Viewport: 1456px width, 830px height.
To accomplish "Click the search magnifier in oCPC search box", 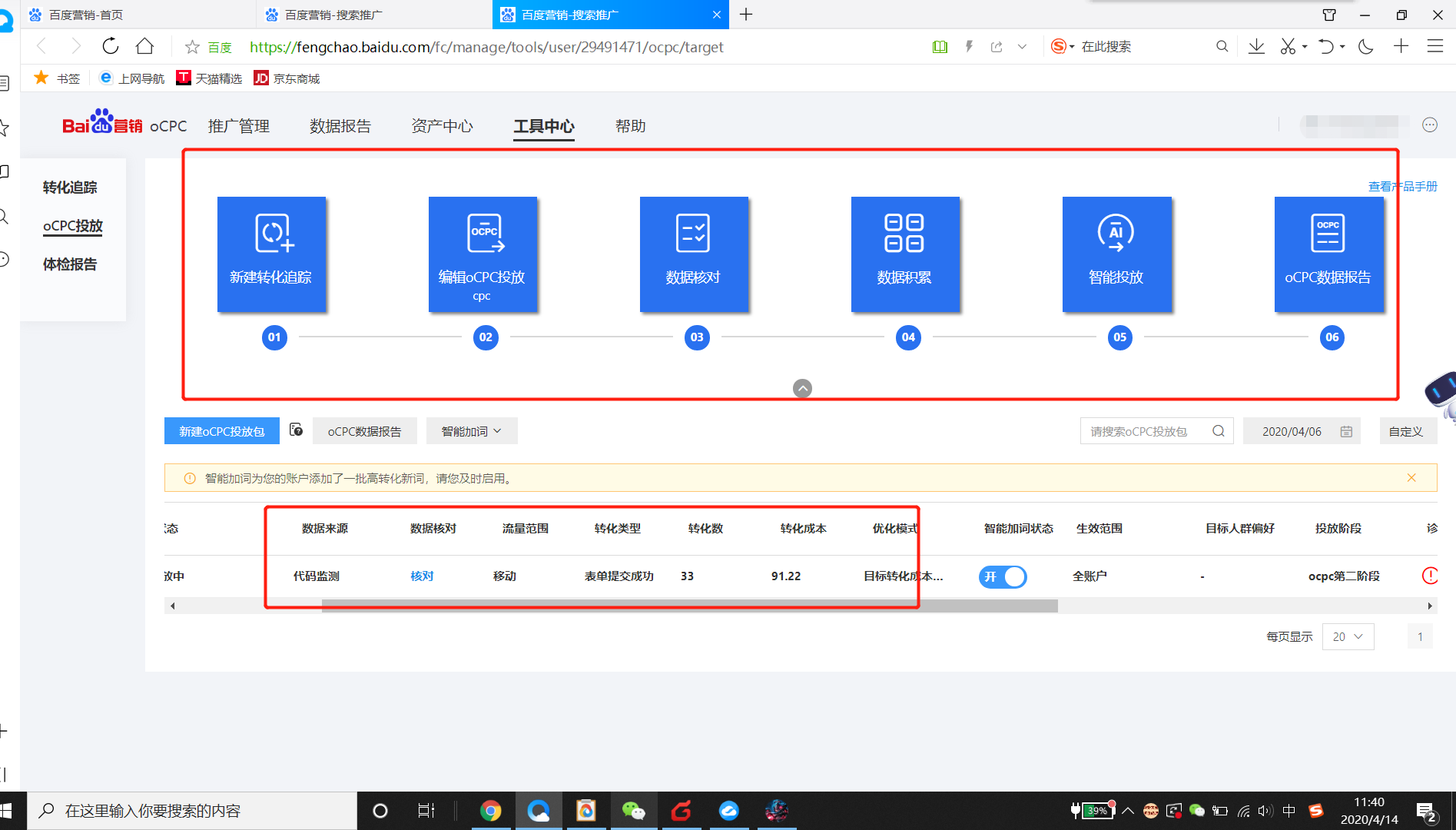I will pyautogui.click(x=1219, y=431).
